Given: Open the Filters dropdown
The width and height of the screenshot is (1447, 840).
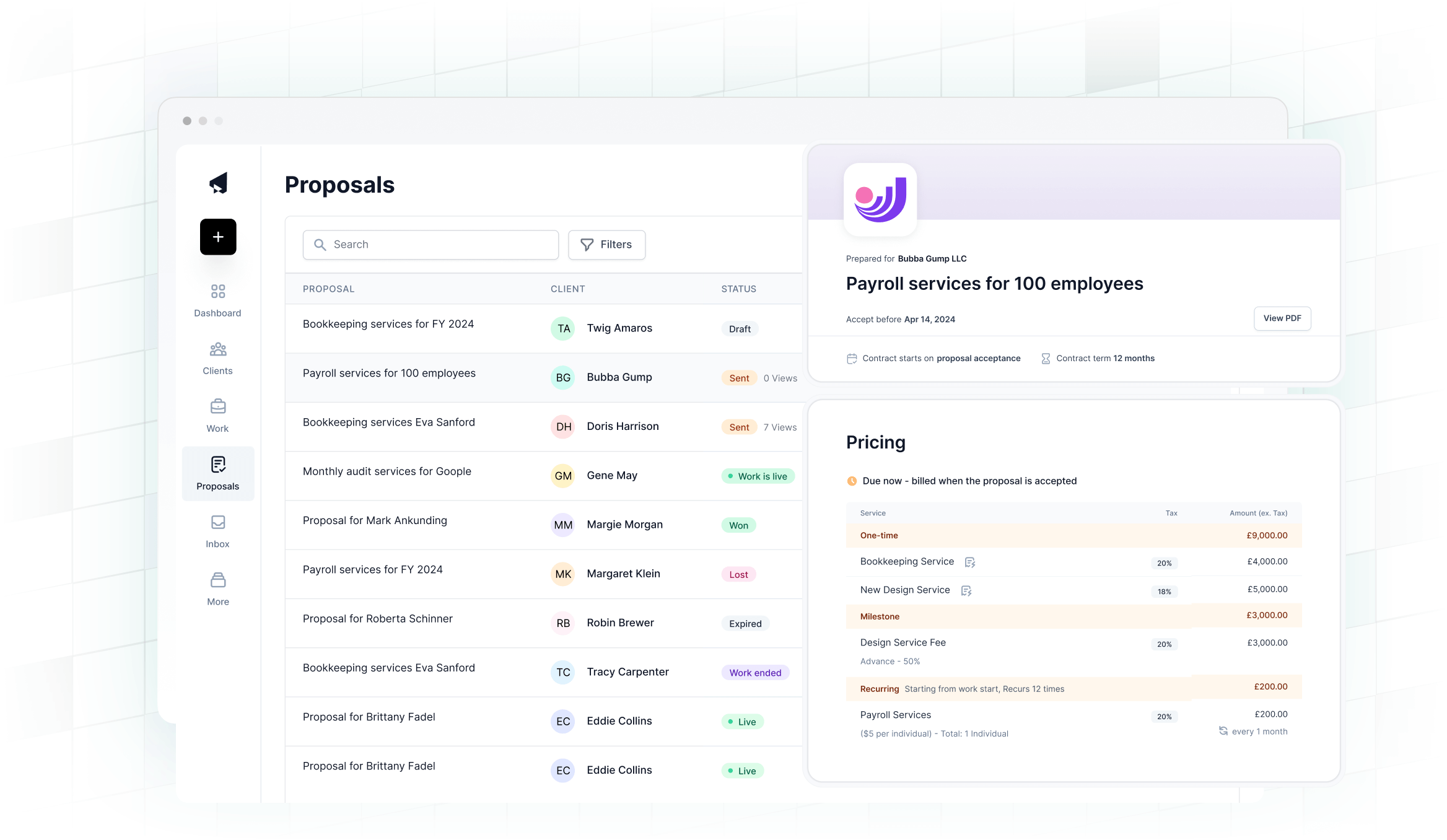Looking at the screenshot, I should [x=606, y=245].
